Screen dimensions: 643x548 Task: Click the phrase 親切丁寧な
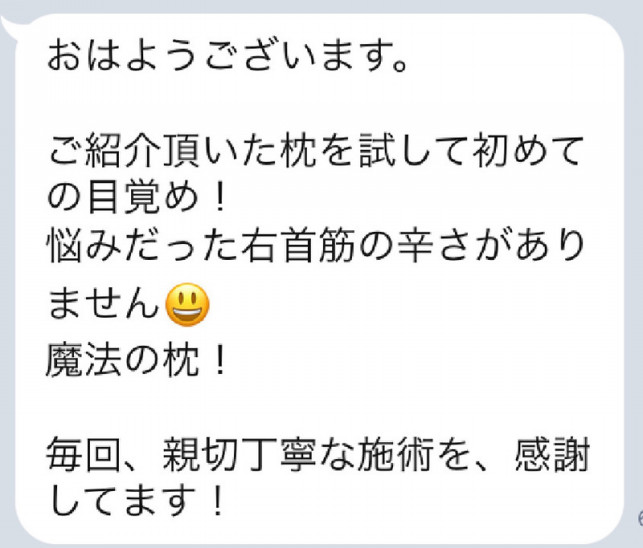(258, 455)
